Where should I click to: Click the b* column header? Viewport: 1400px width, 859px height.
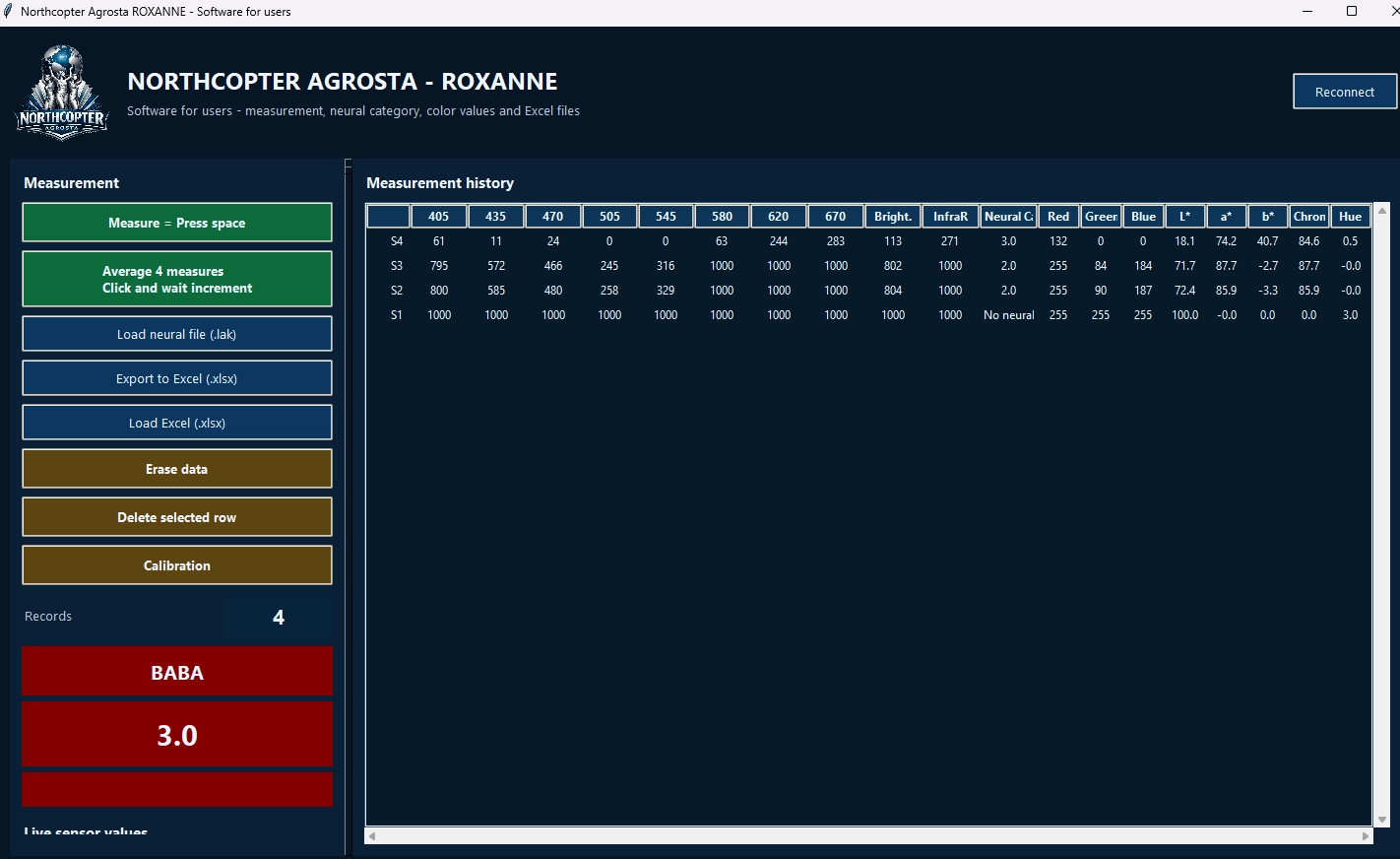click(x=1268, y=217)
